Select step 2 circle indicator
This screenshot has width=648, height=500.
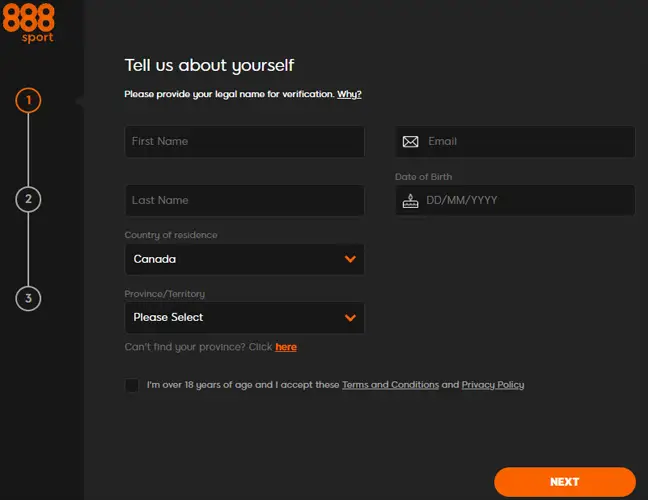click(x=28, y=199)
